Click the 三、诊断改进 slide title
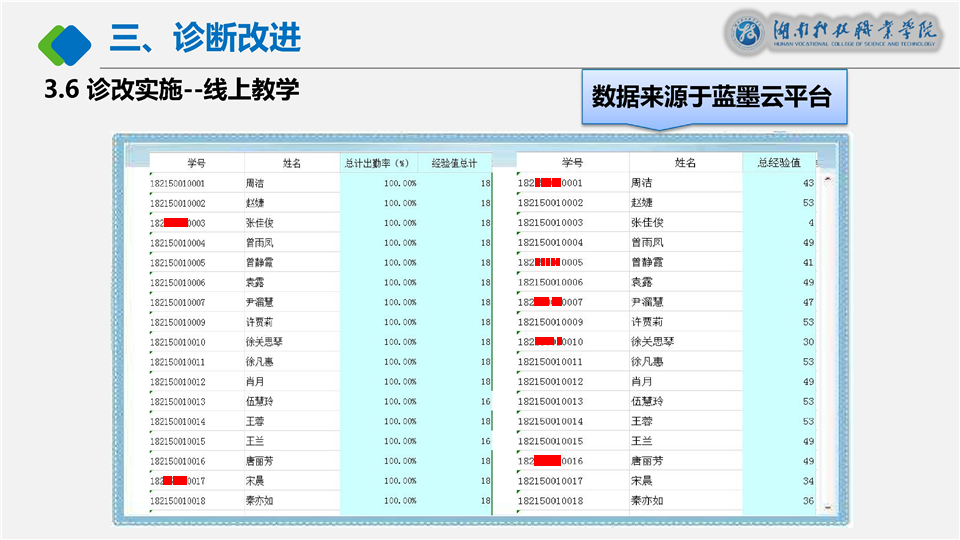Viewport: 960px width, 540px height. [205, 38]
